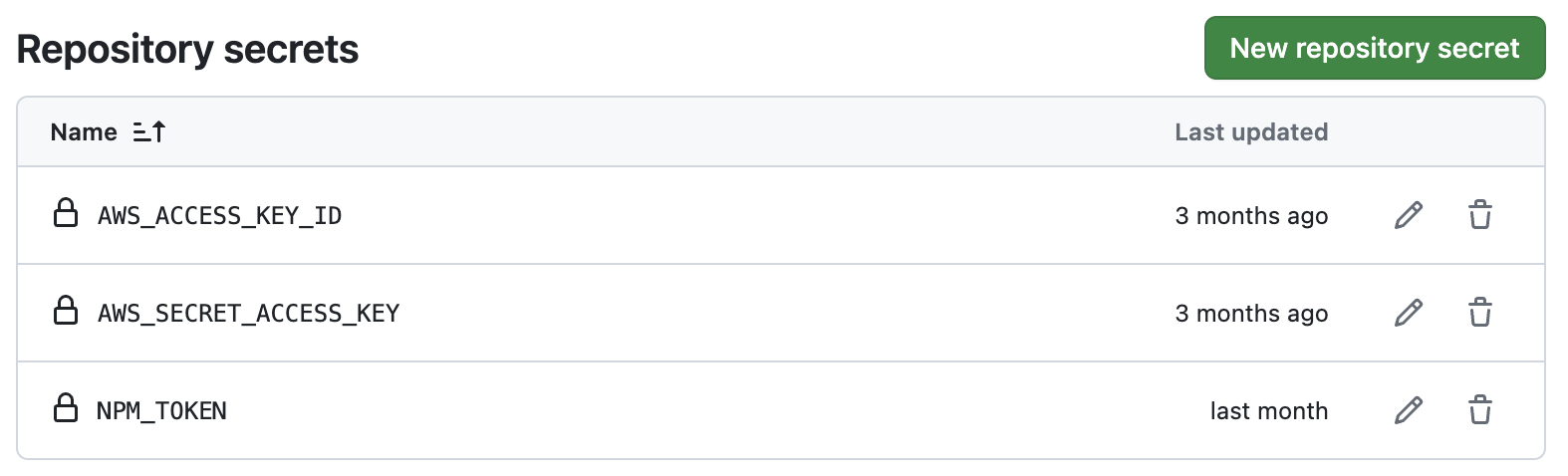Viewport: 1568px width, 476px height.
Task: Click lock icon beside AWS_SECRET_ACCESS_KEY
Action: tap(66, 312)
